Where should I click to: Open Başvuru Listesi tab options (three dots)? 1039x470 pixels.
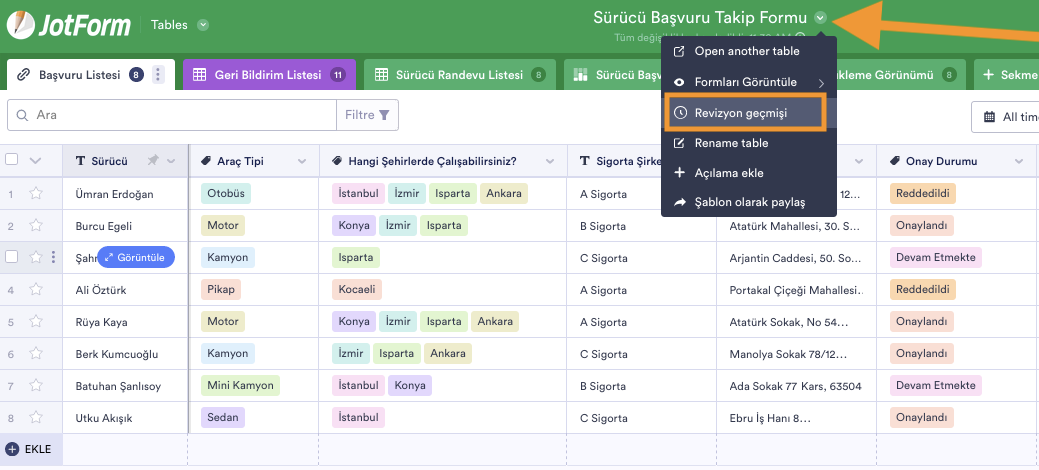pos(158,75)
